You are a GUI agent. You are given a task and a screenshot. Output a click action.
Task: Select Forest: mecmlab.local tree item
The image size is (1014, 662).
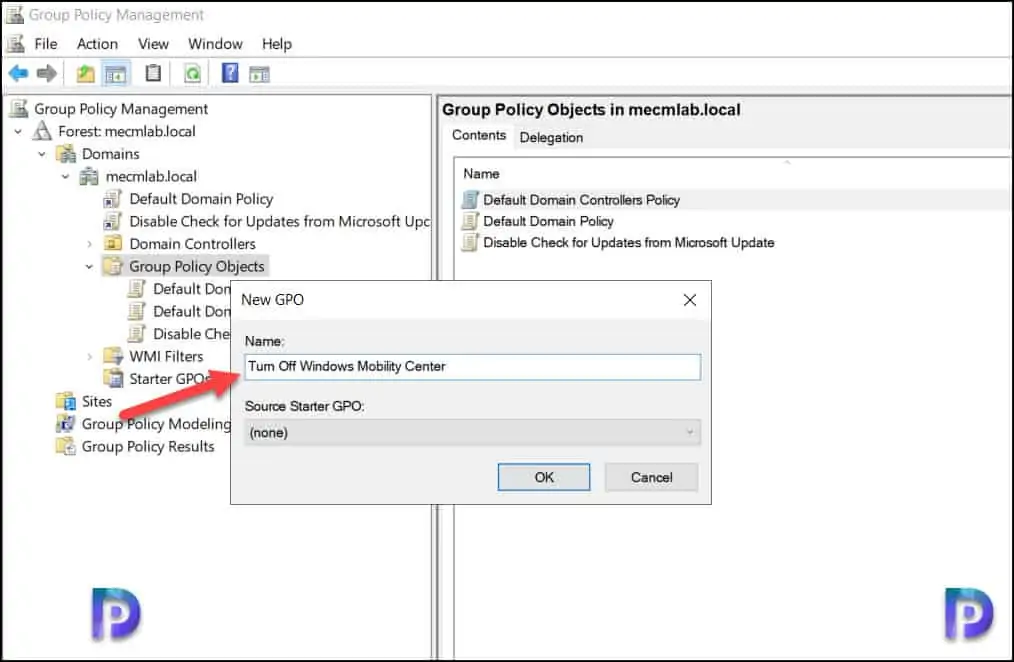pos(127,131)
